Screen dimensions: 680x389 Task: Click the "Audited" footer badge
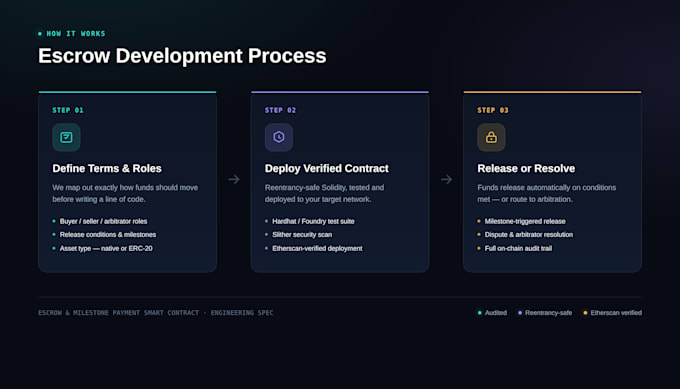(492, 313)
